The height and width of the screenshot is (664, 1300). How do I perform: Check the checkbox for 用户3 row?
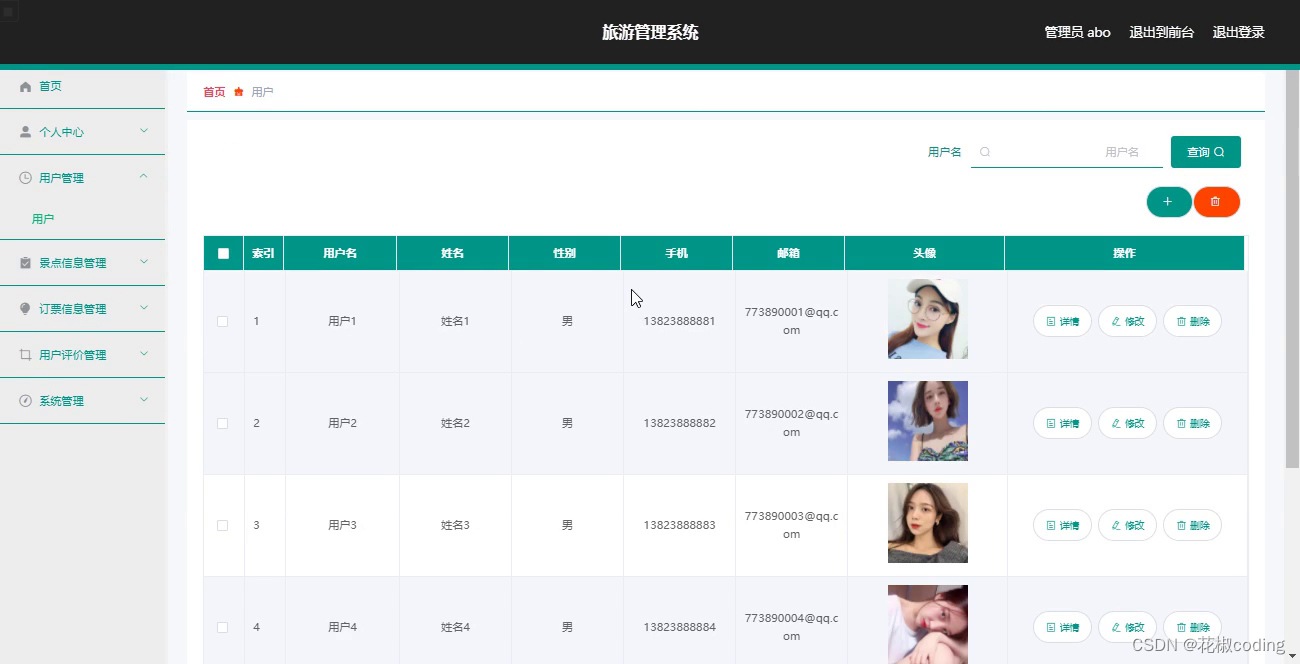click(x=222, y=526)
